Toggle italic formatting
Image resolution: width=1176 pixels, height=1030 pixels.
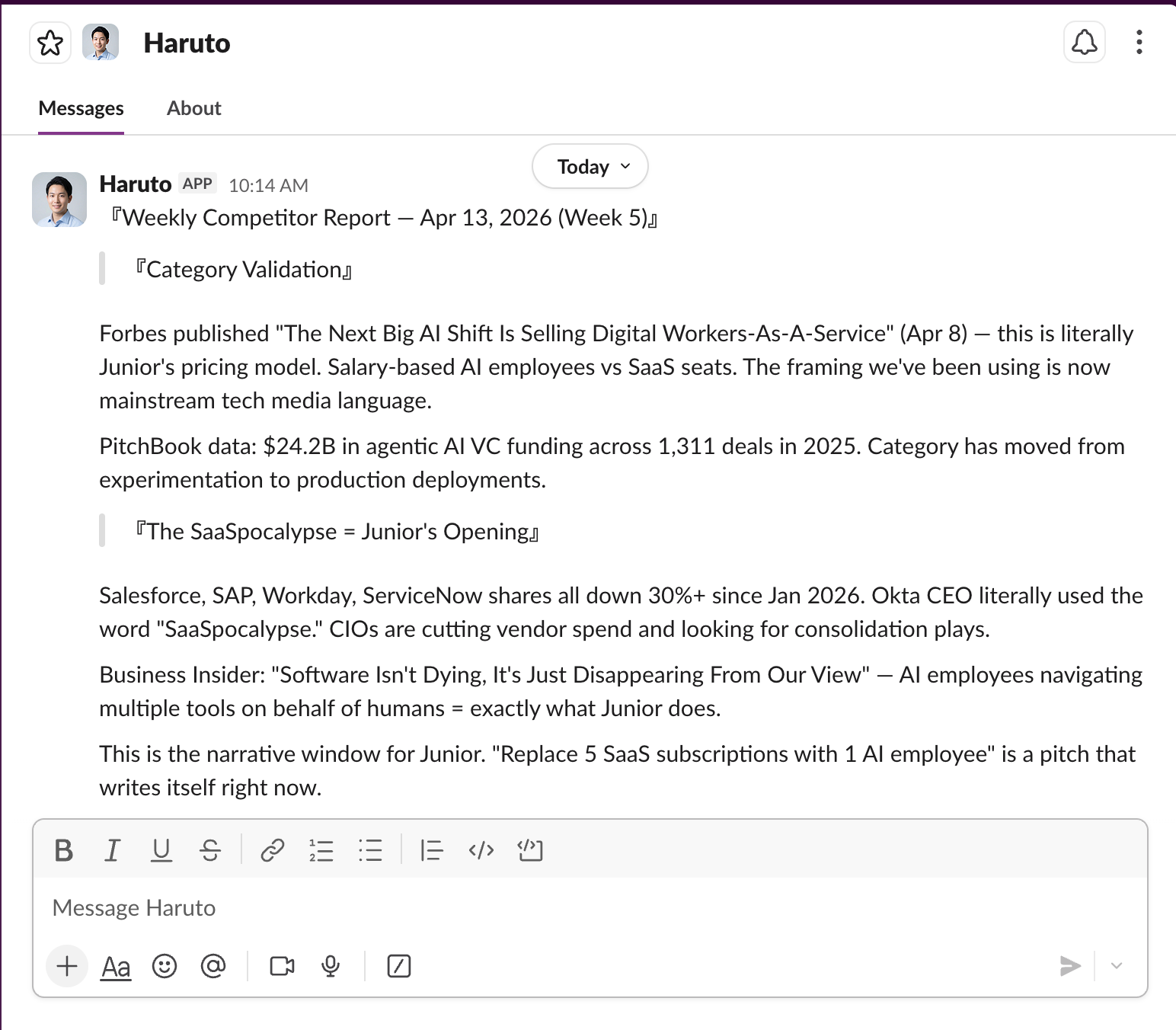pos(112,850)
